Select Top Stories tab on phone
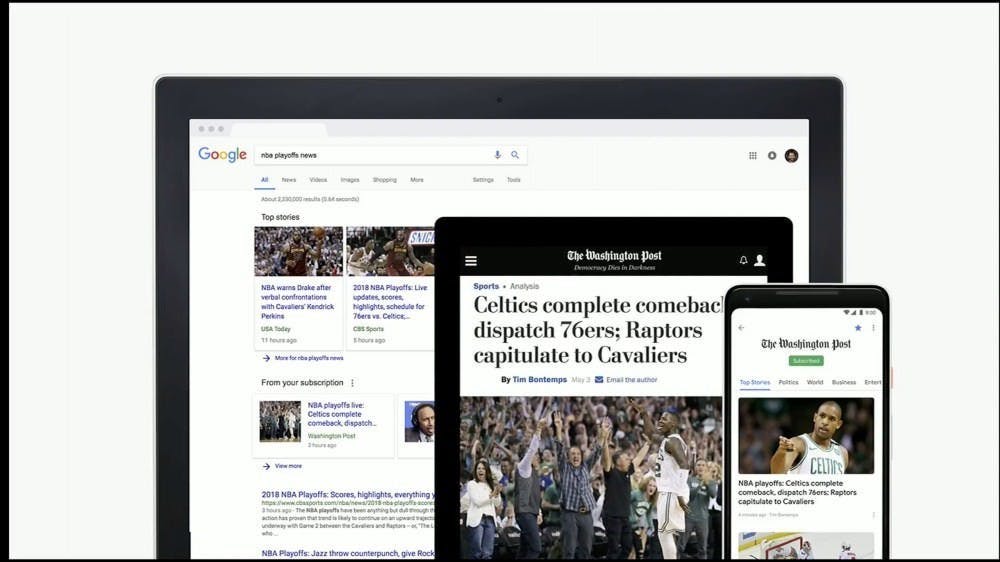1000x562 pixels. [x=755, y=382]
